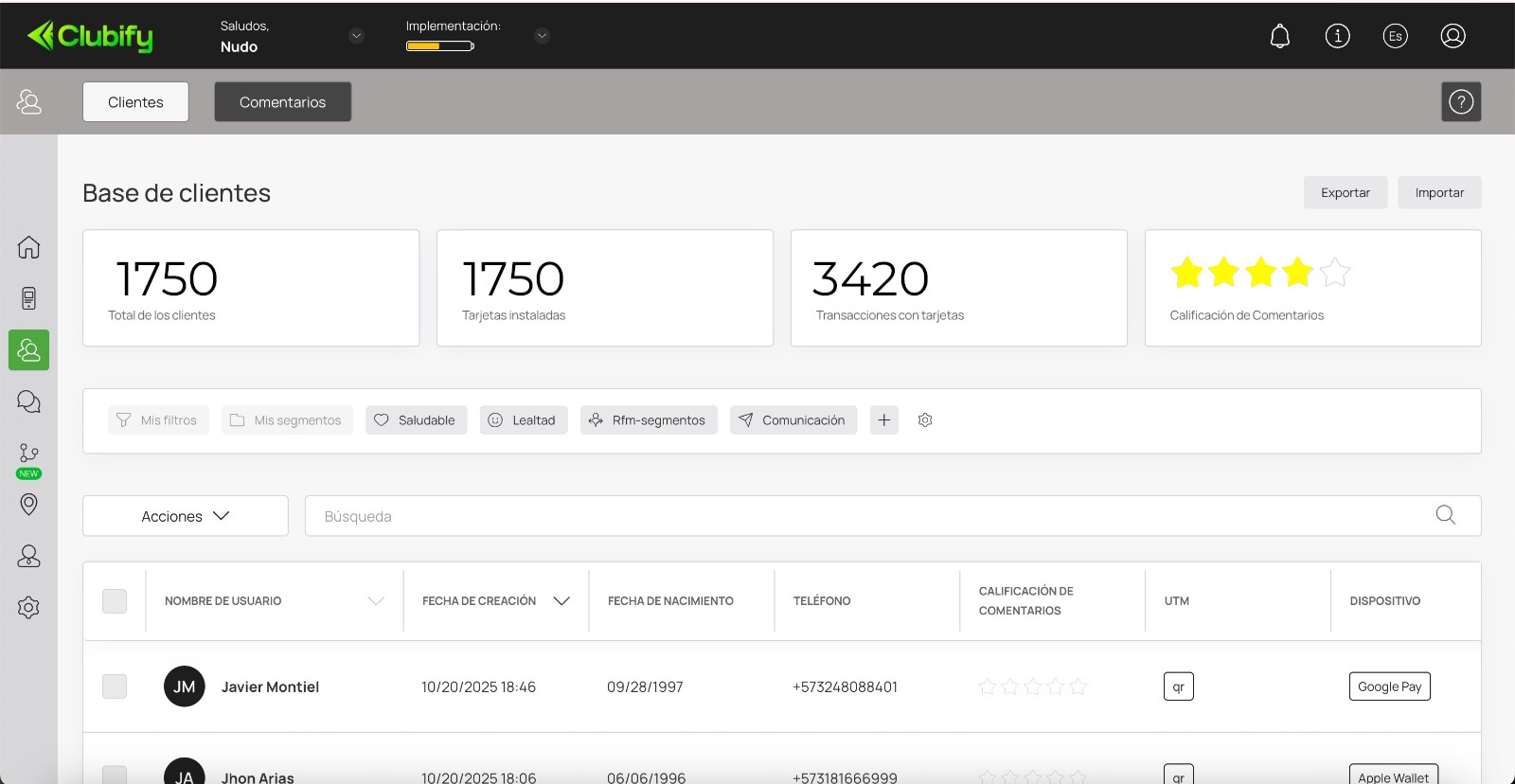Check the box for Javier Montiel
The height and width of the screenshot is (784, 1515).
pos(115,686)
